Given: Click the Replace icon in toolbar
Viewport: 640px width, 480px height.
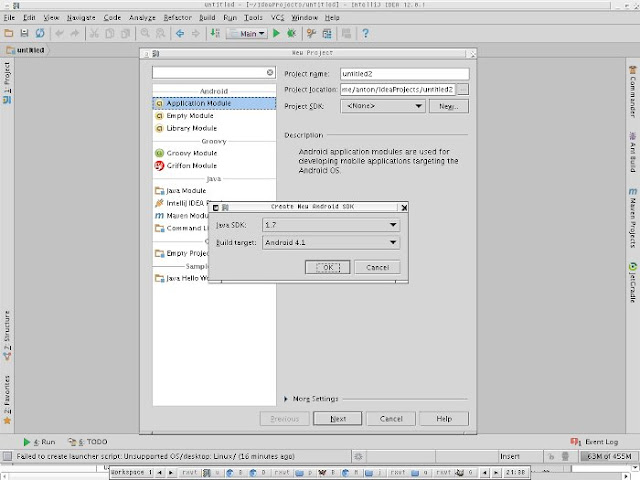Looking at the screenshot, I should (160, 33).
